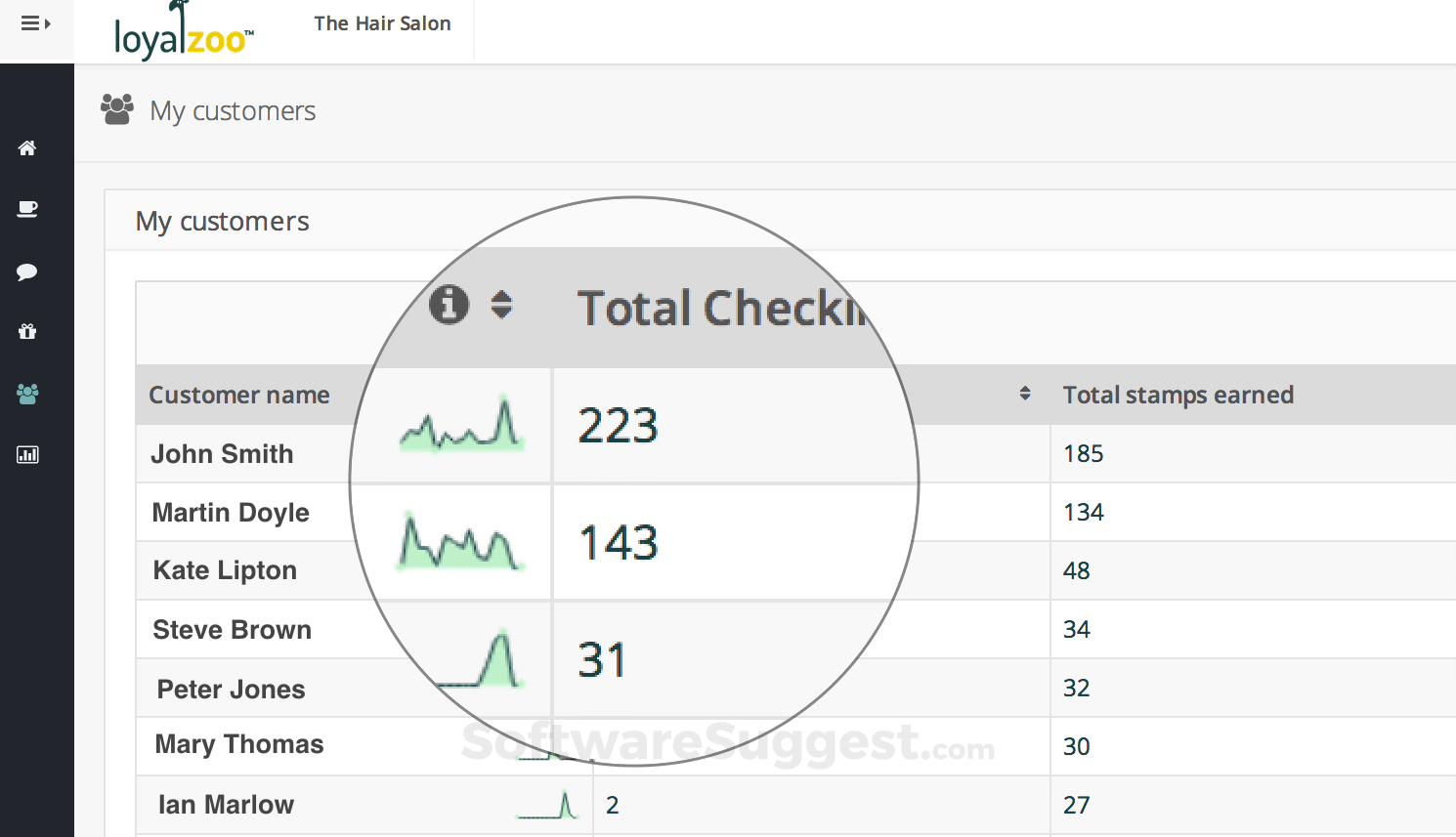Select Mary Thomas's row in the table
Screen dimensions: 1456x837
point(238,744)
